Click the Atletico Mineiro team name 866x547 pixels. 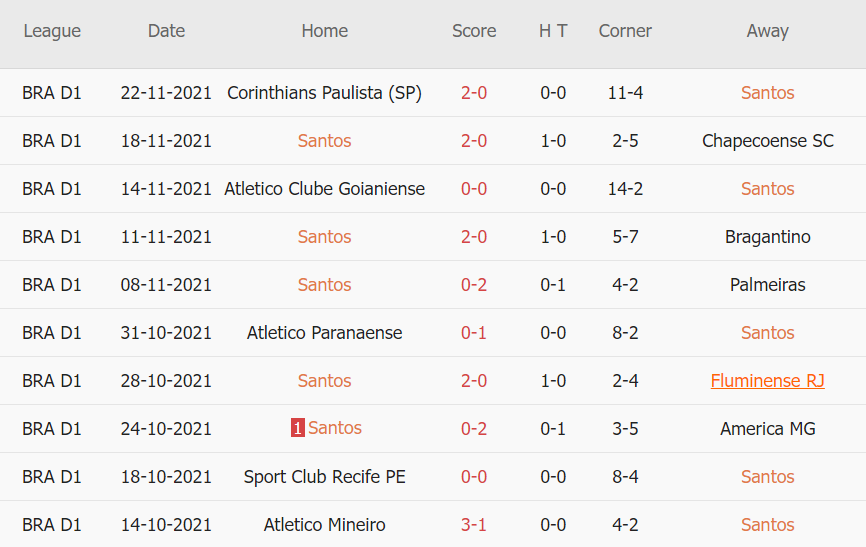tap(324, 525)
